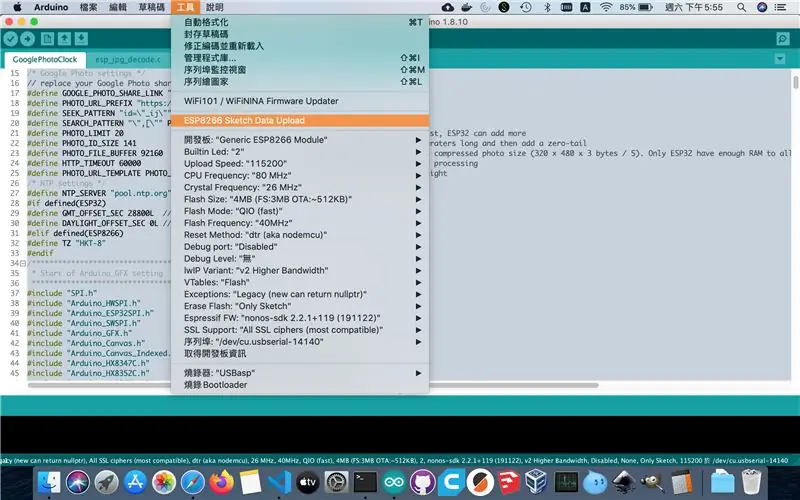Open System Preferences gear in Dock

[x=337, y=482]
